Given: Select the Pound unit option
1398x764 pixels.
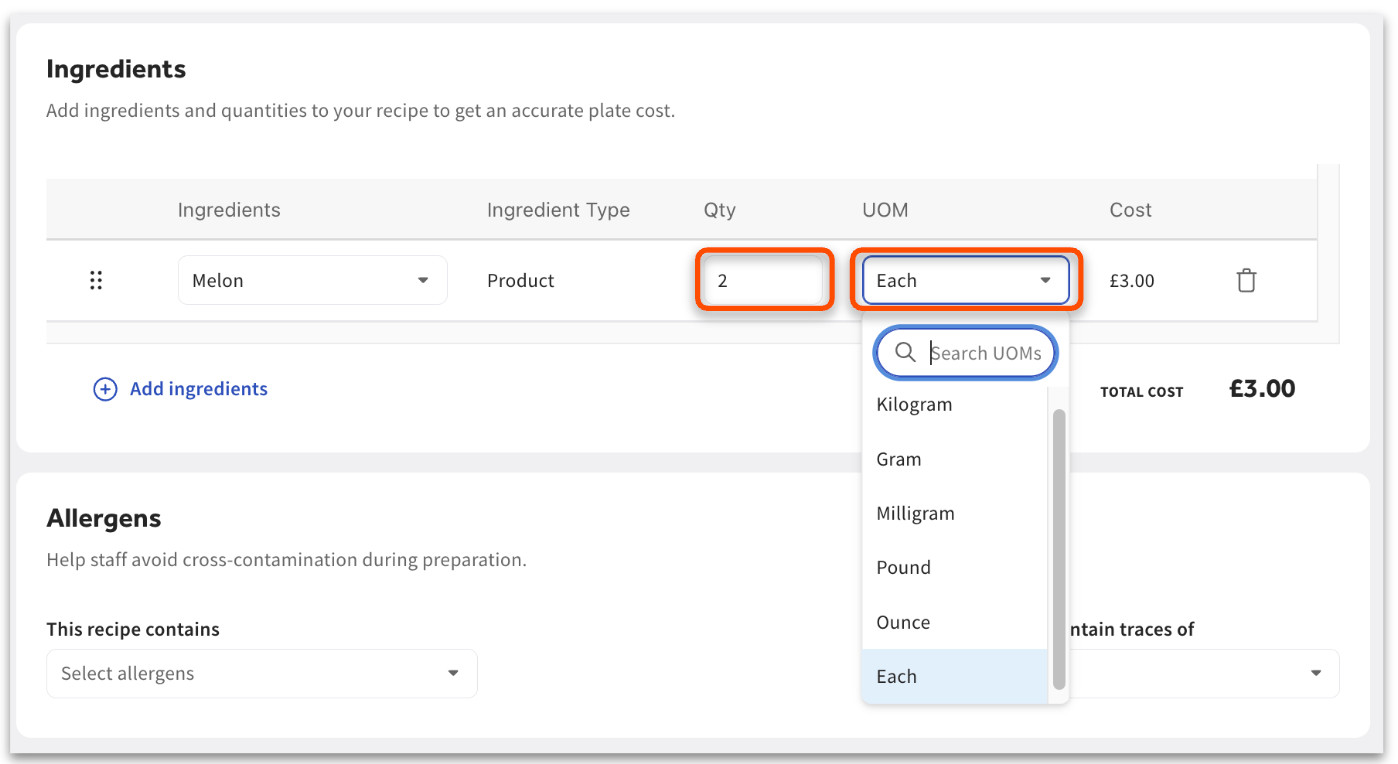Looking at the screenshot, I should click(x=903, y=568).
